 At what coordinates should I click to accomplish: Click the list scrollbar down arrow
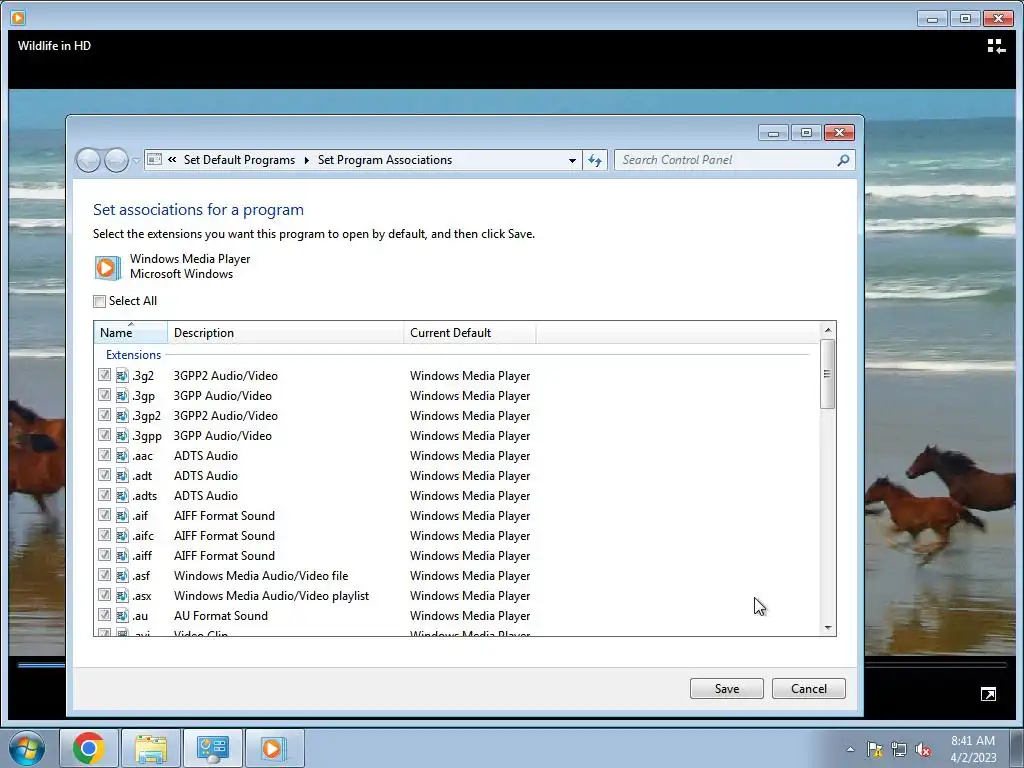[828, 628]
